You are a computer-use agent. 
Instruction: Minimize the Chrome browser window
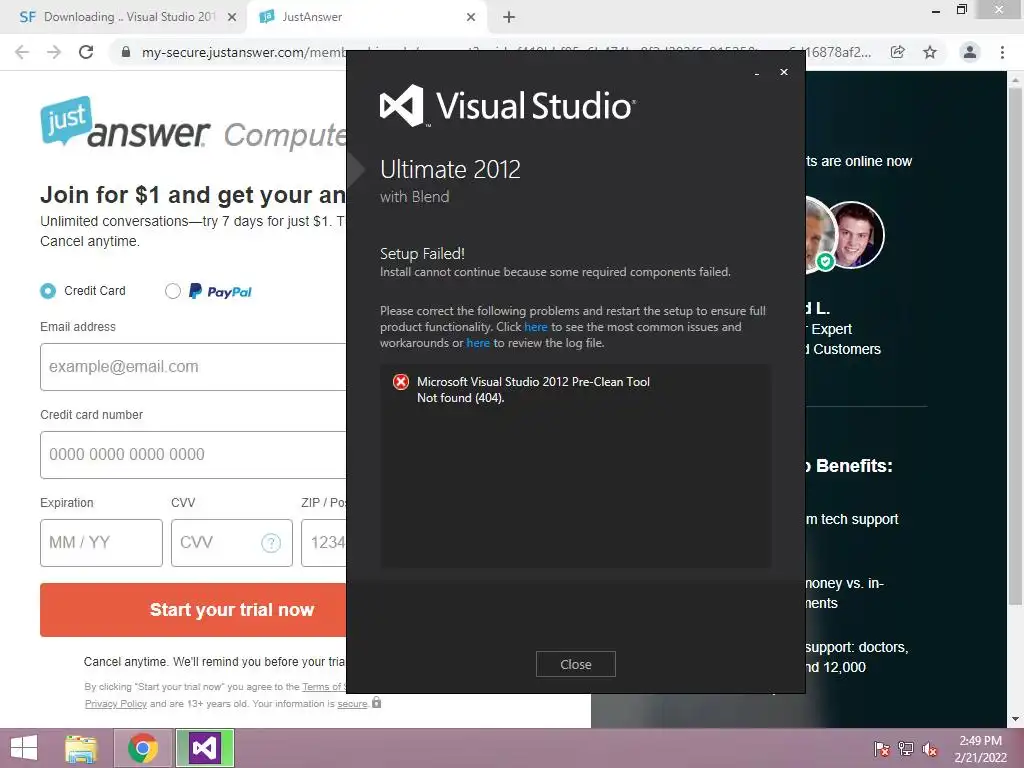pos(936,11)
